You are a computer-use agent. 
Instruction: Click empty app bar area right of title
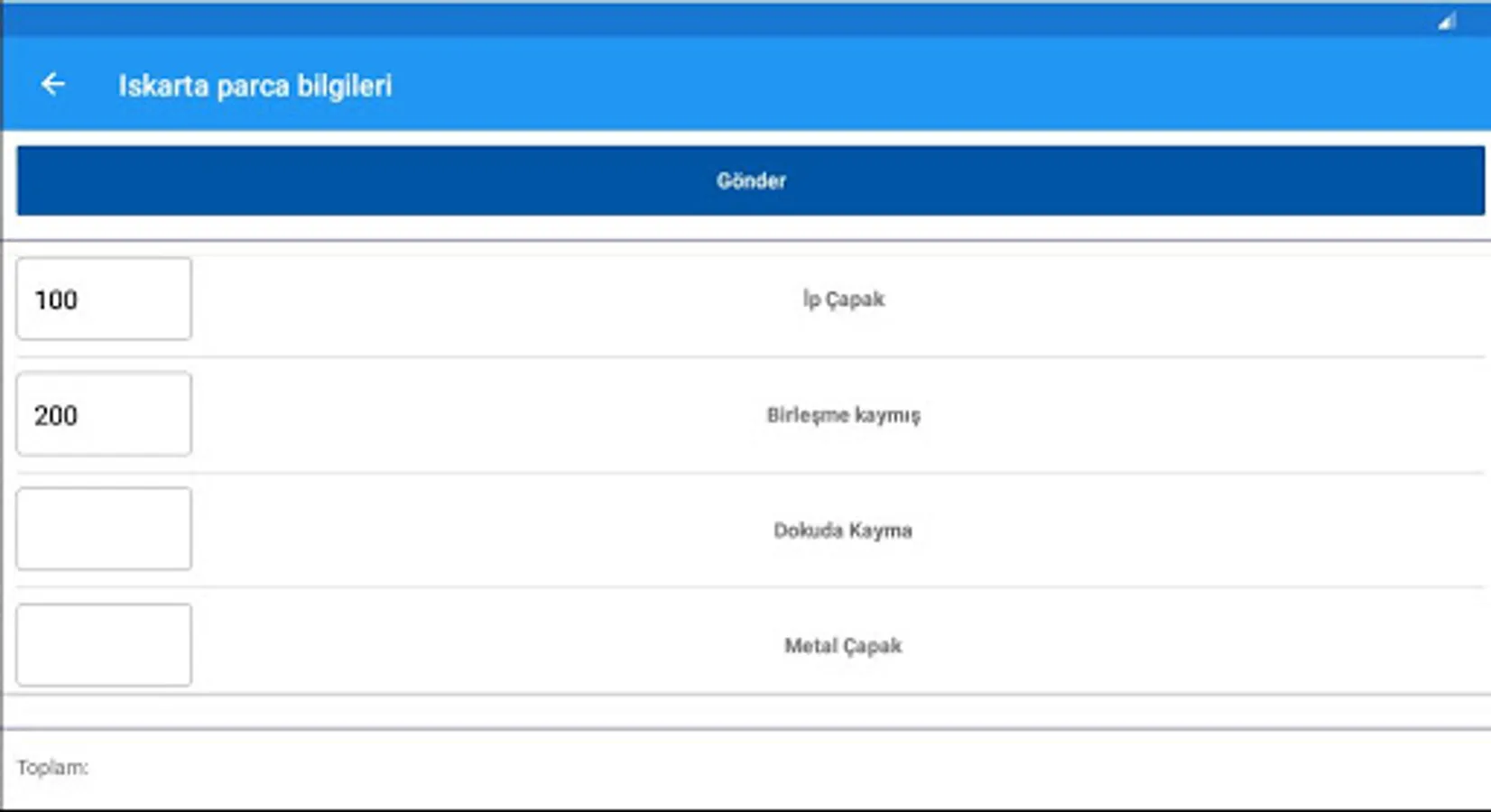point(903,86)
